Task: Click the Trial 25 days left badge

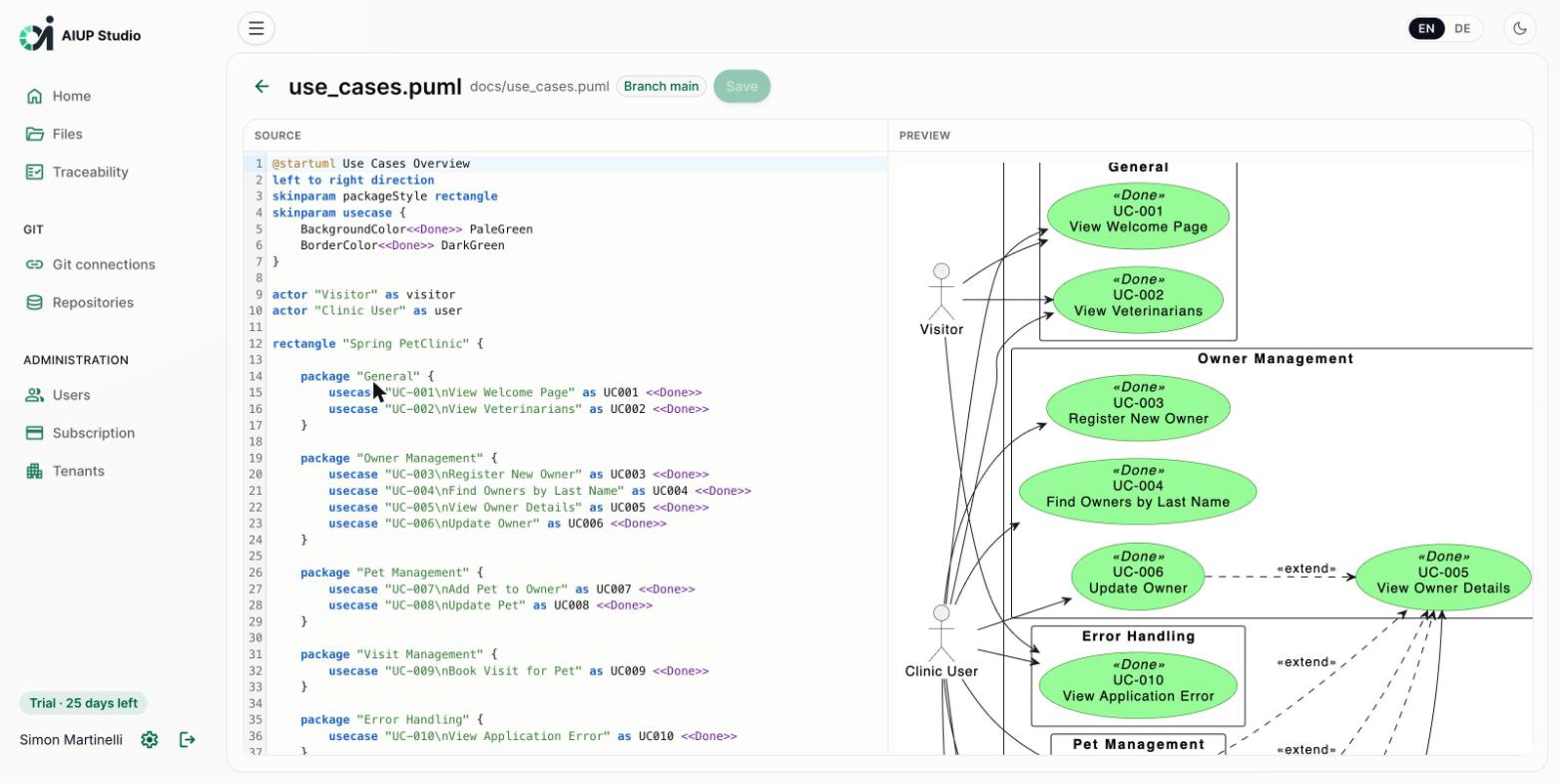Action: pos(84,703)
